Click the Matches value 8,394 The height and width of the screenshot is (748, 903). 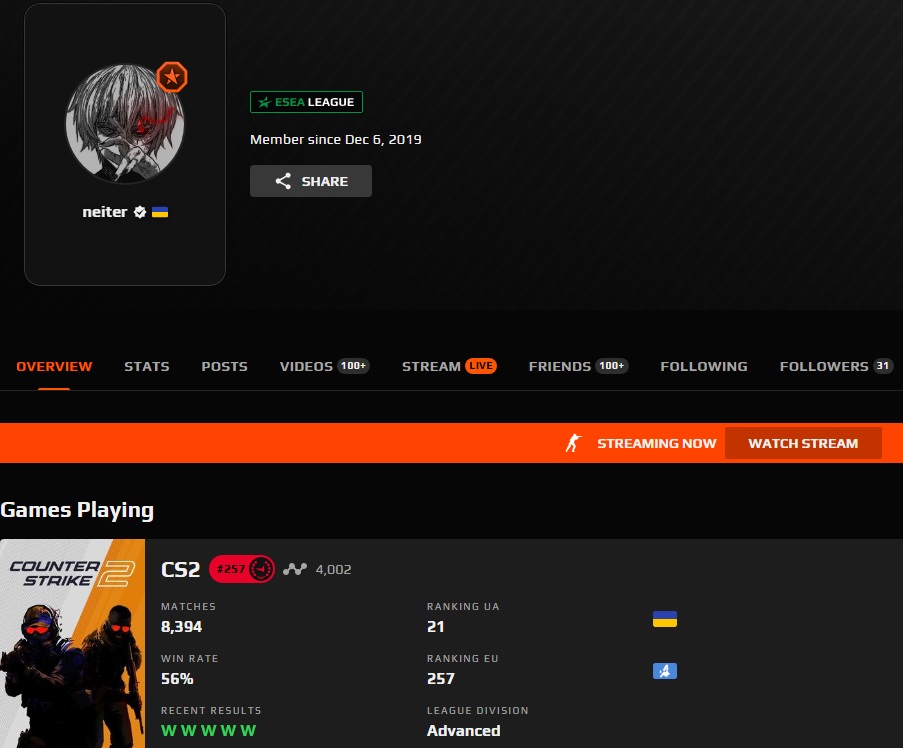[x=181, y=627]
